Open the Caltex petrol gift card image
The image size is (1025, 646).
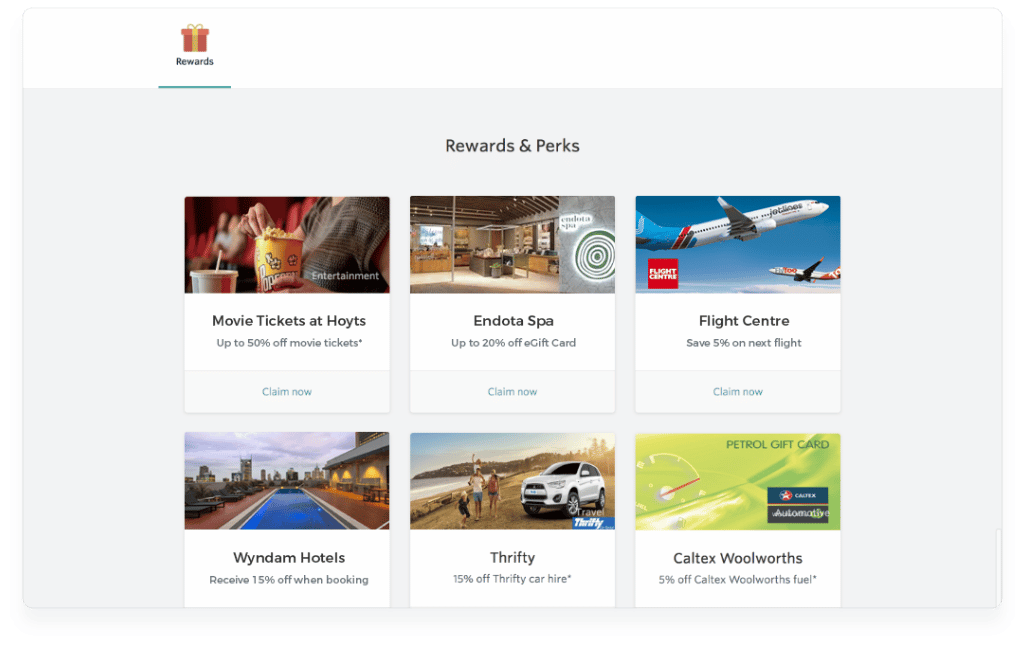[x=738, y=481]
